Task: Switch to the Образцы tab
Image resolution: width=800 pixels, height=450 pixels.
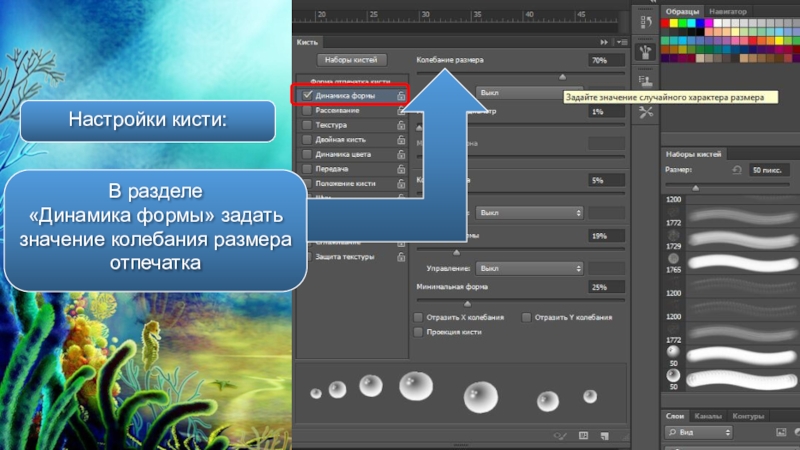Action: coord(682,11)
